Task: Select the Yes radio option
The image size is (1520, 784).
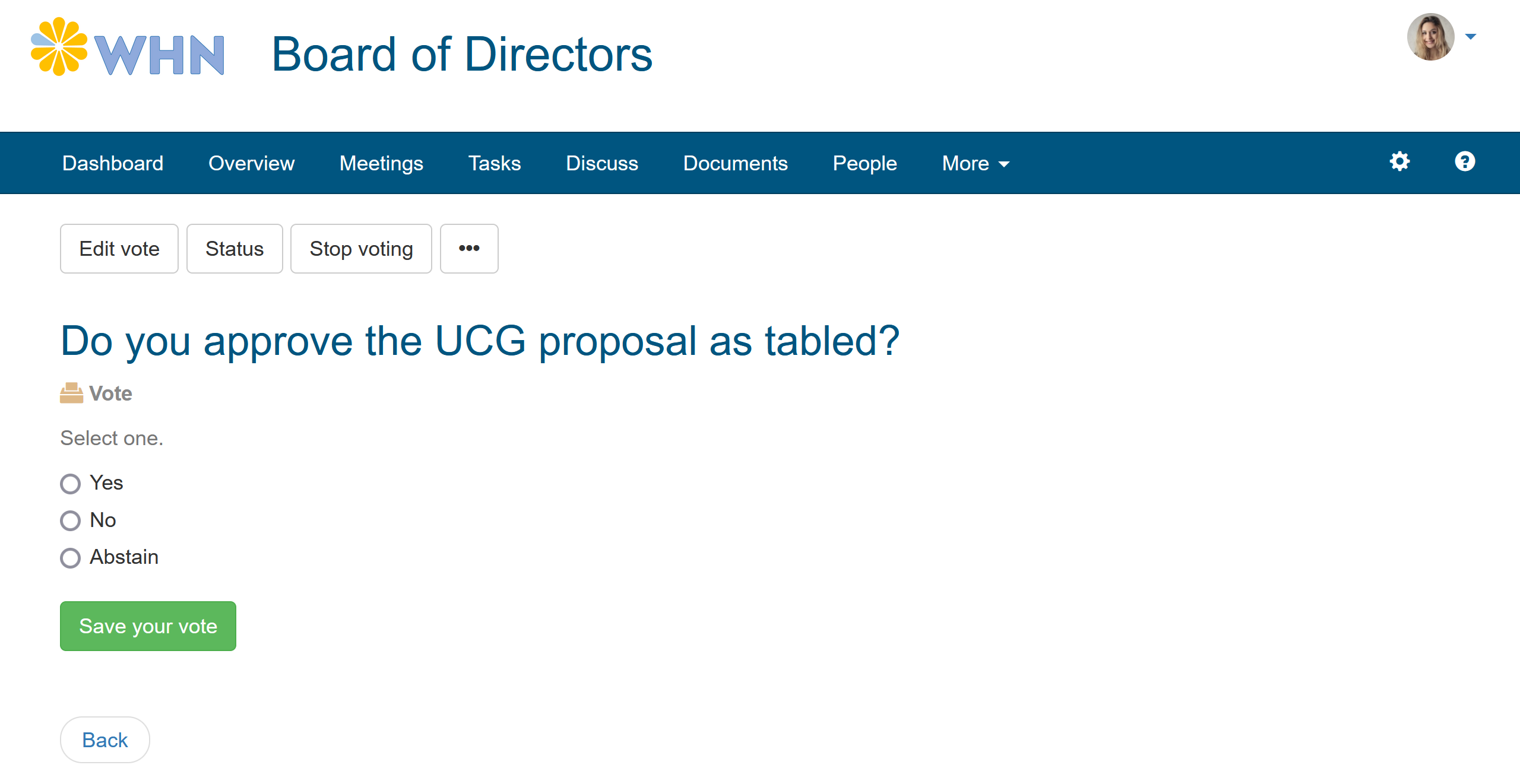Action: (70, 484)
